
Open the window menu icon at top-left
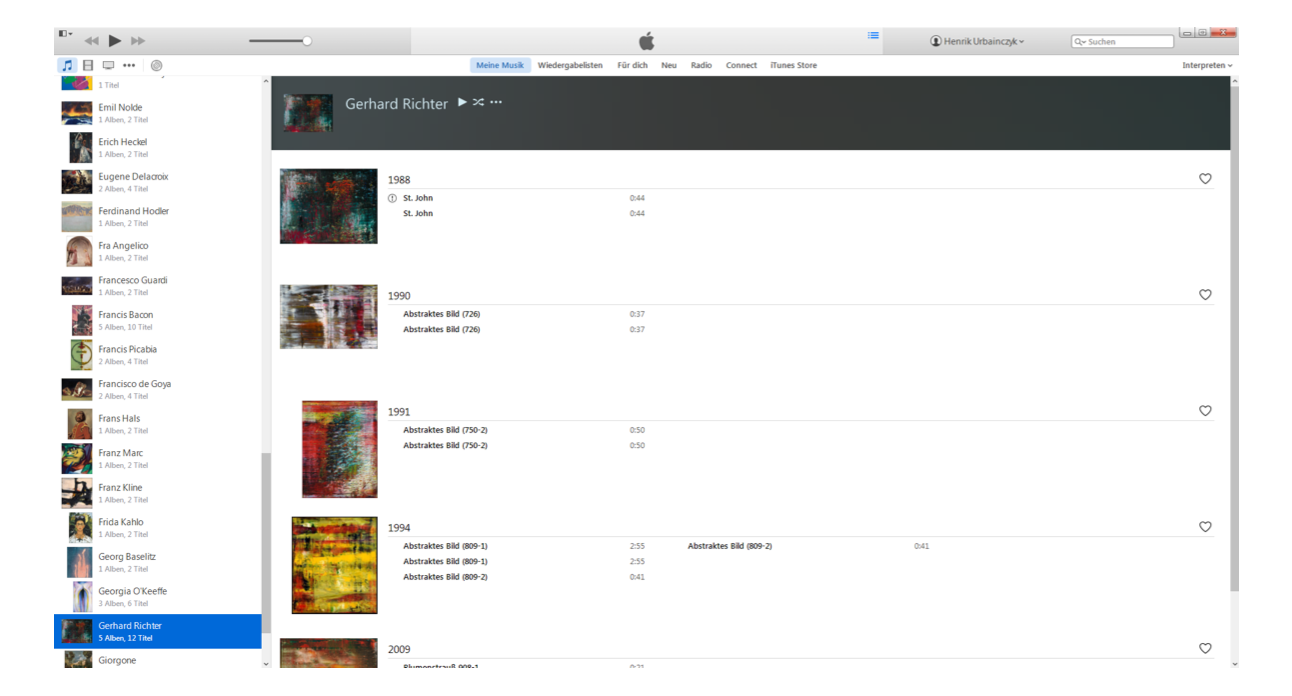tap(65, 34)
